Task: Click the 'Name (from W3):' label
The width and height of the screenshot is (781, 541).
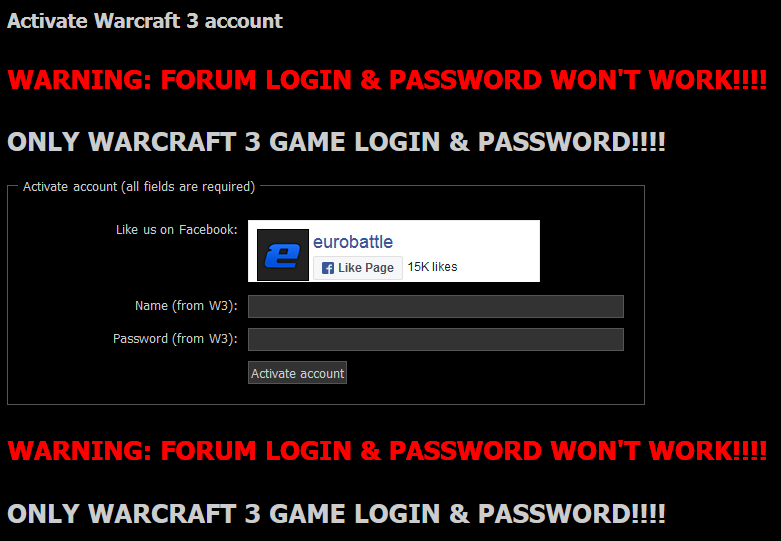Action: pos(186,305)
